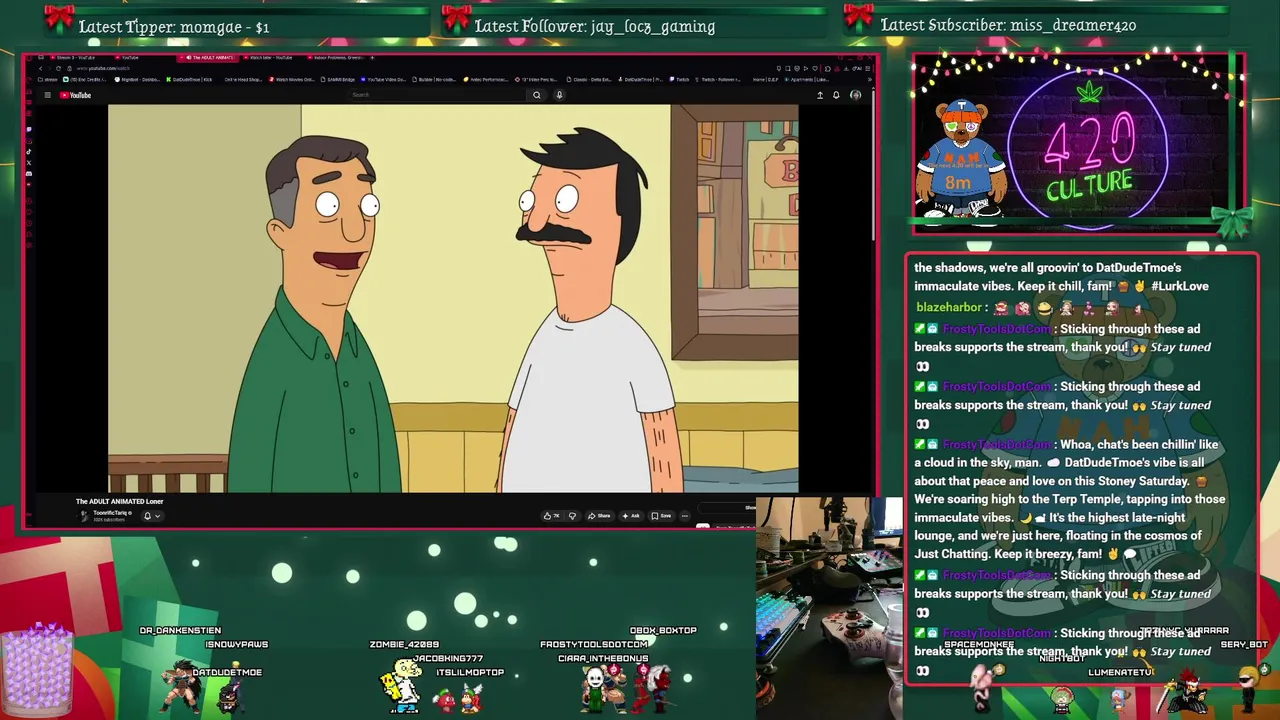Open the YouTube hamburger guide menu
The height and width of the screenshot is (720, 1280).
pos(47,95)
